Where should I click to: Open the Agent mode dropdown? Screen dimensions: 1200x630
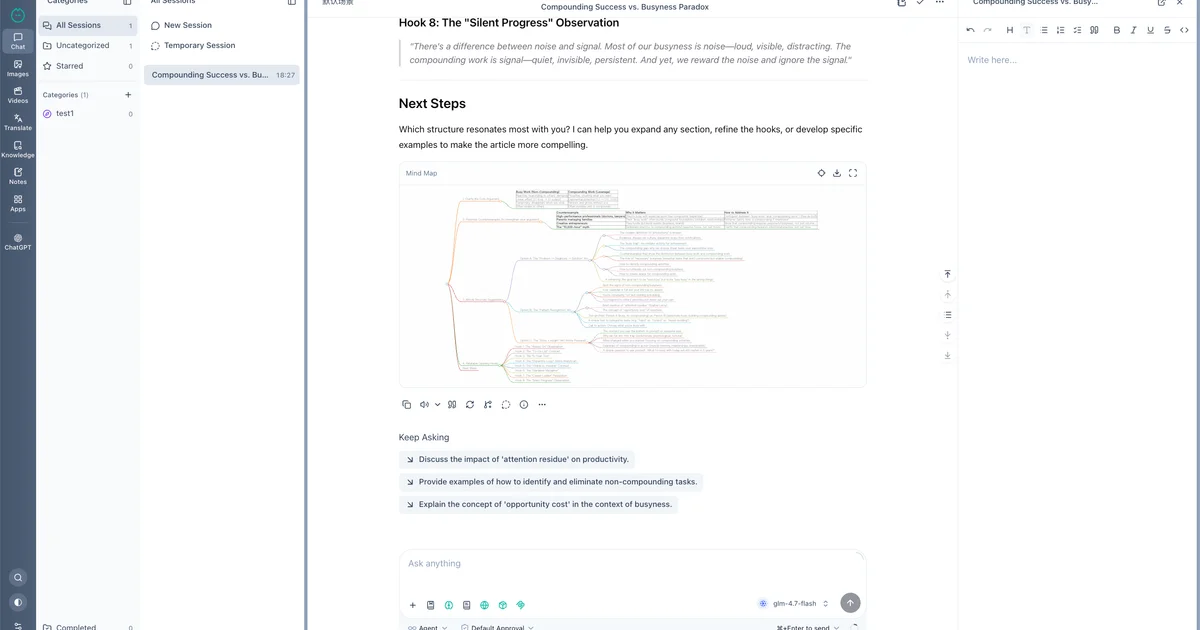tap(429, 628)
